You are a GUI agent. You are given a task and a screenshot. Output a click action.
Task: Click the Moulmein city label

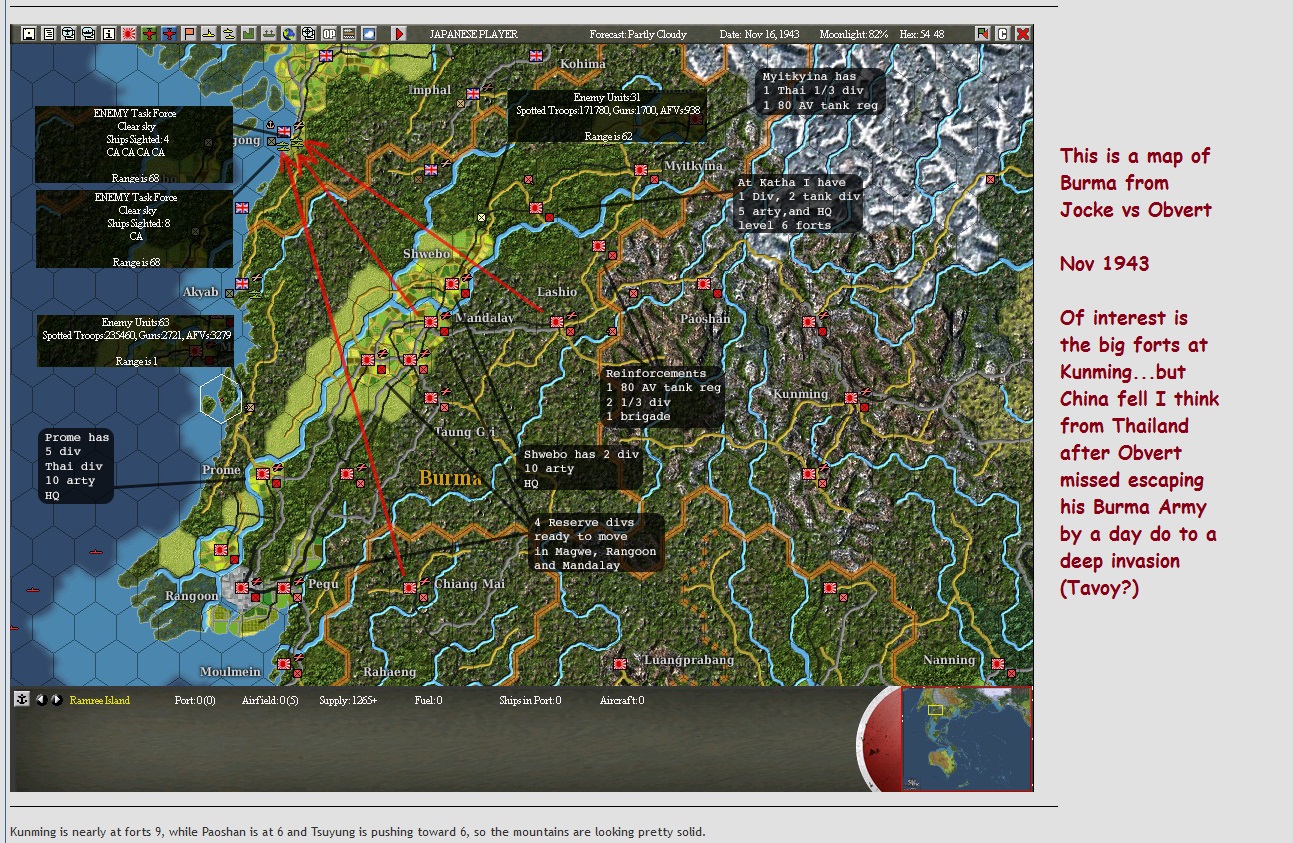(231, 672)
